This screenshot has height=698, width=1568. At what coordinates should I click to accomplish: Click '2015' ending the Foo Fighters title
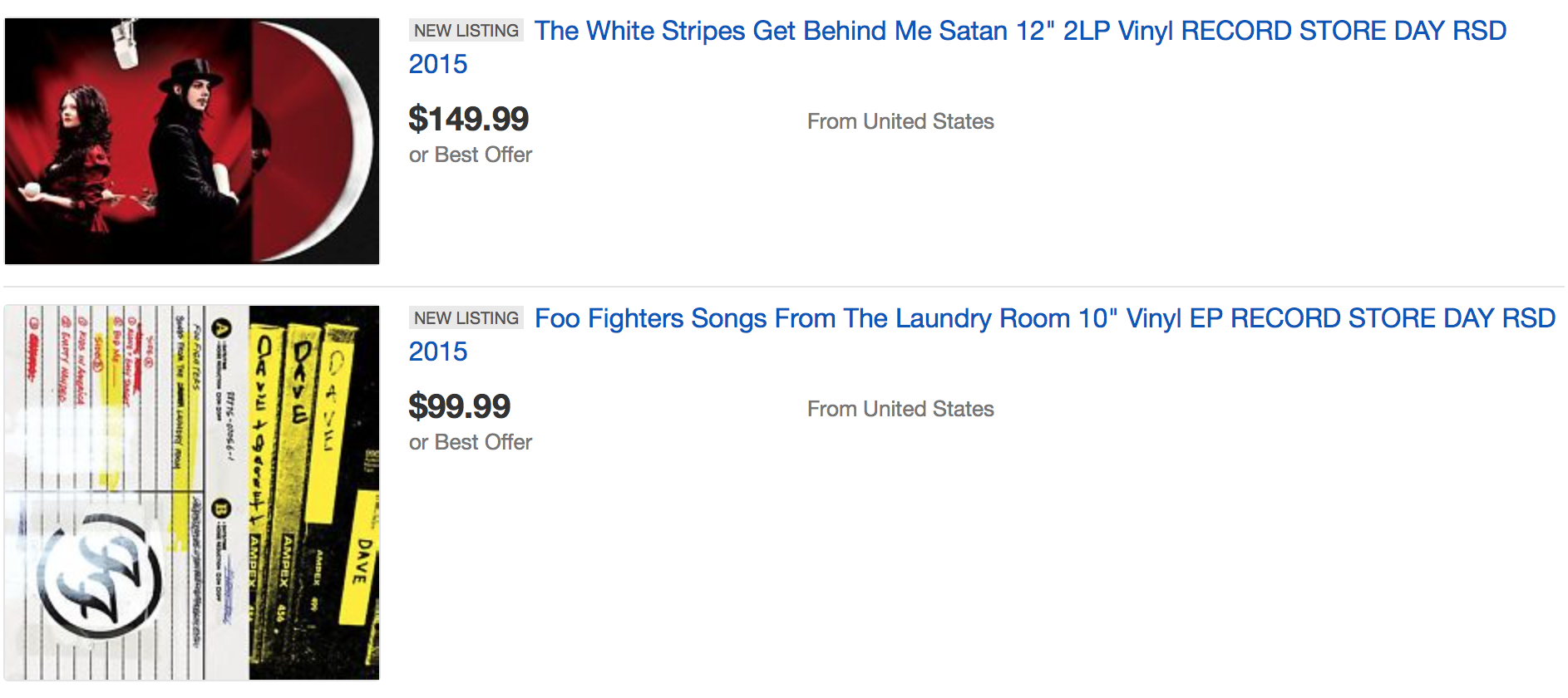coord(438,351)
